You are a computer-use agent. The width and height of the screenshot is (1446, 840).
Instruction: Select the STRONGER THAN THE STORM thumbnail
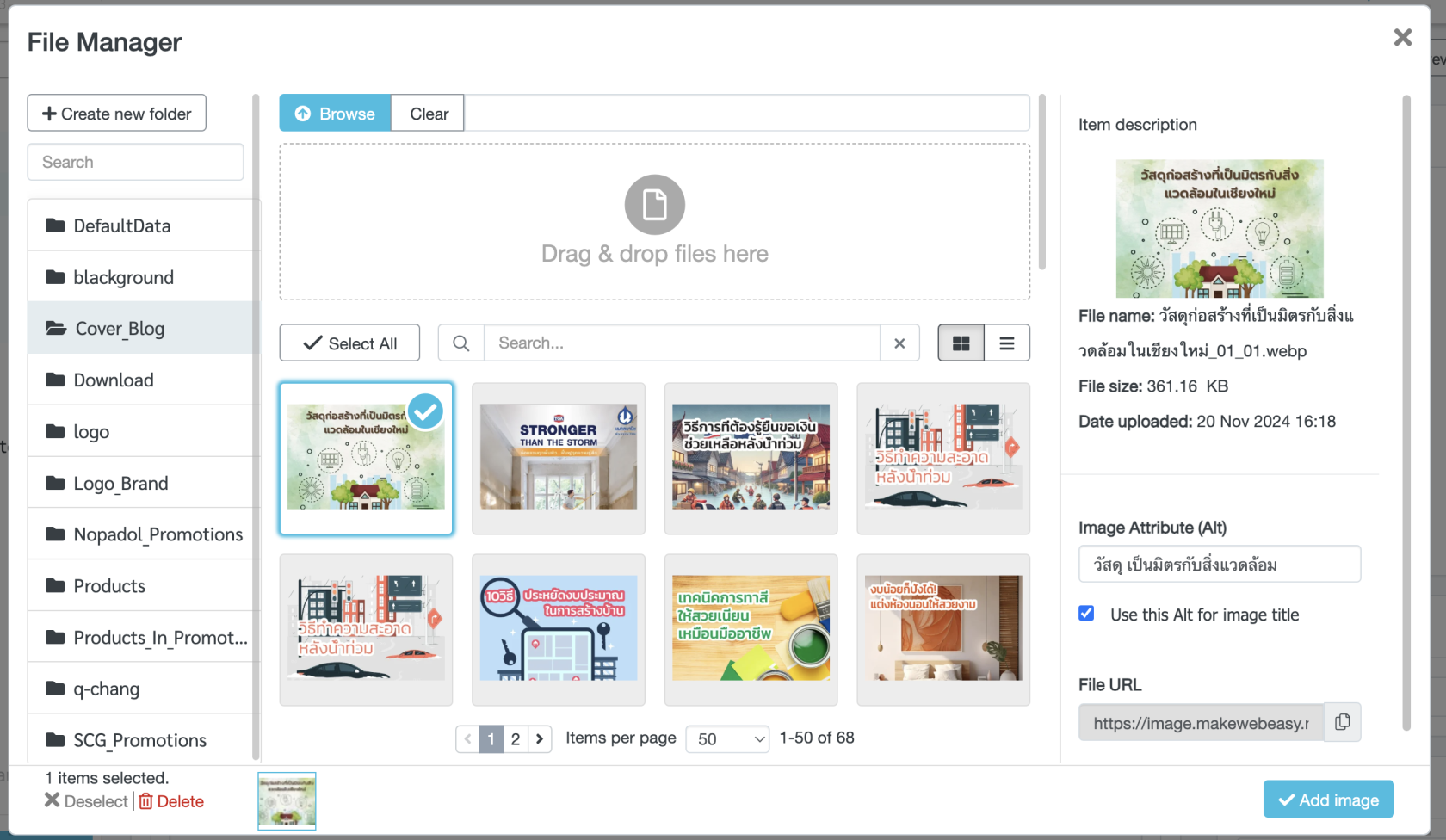click(x=559, y=458)
